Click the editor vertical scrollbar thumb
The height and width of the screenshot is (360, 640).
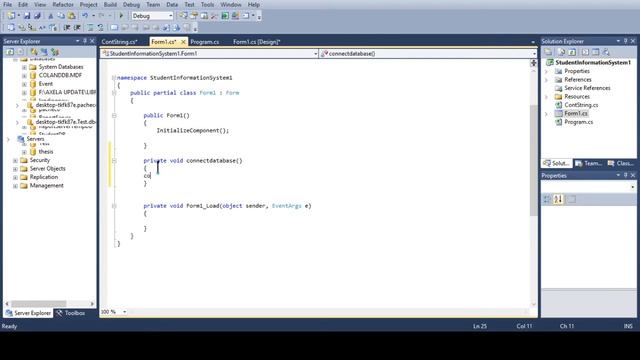click(x=533, y=160)
